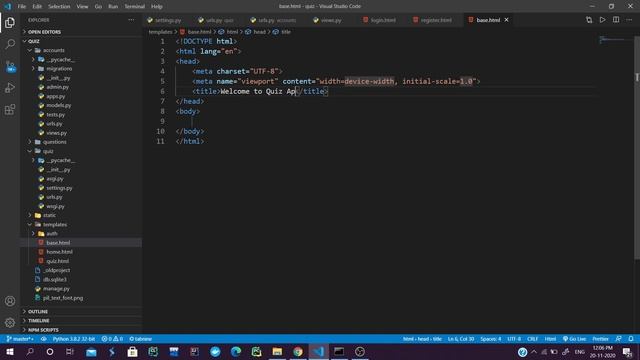
Task: Open admin.py in the accounts folder
Action: [82, 87]
